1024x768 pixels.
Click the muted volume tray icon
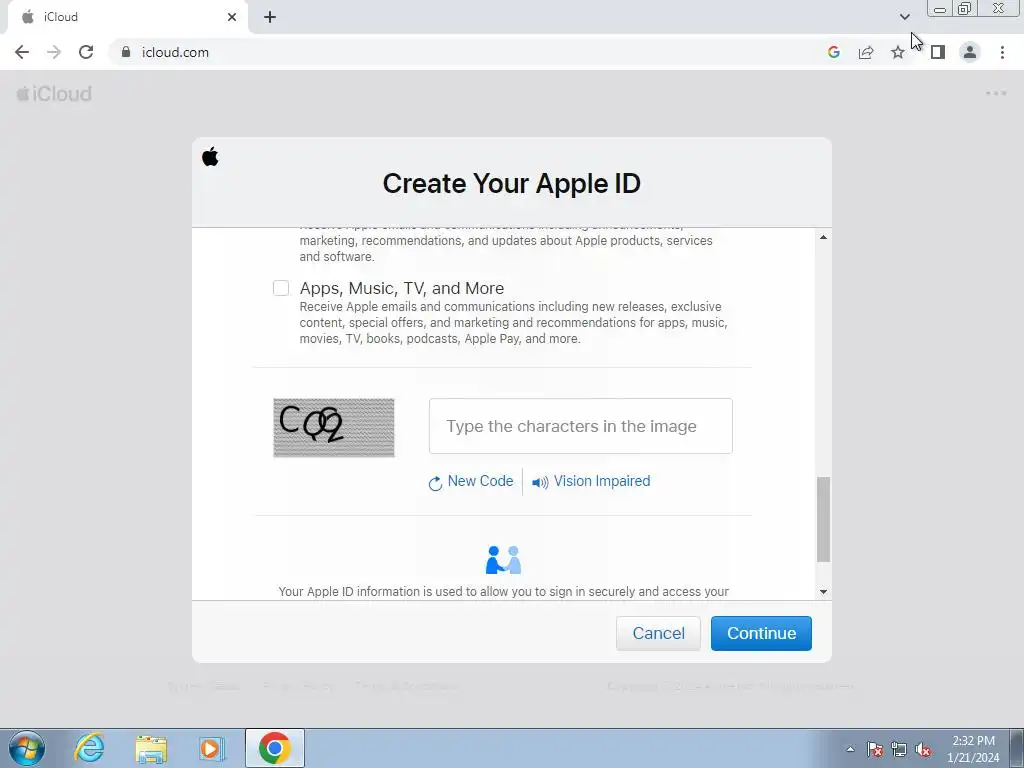pyautogui.click(x=923, y=749)
